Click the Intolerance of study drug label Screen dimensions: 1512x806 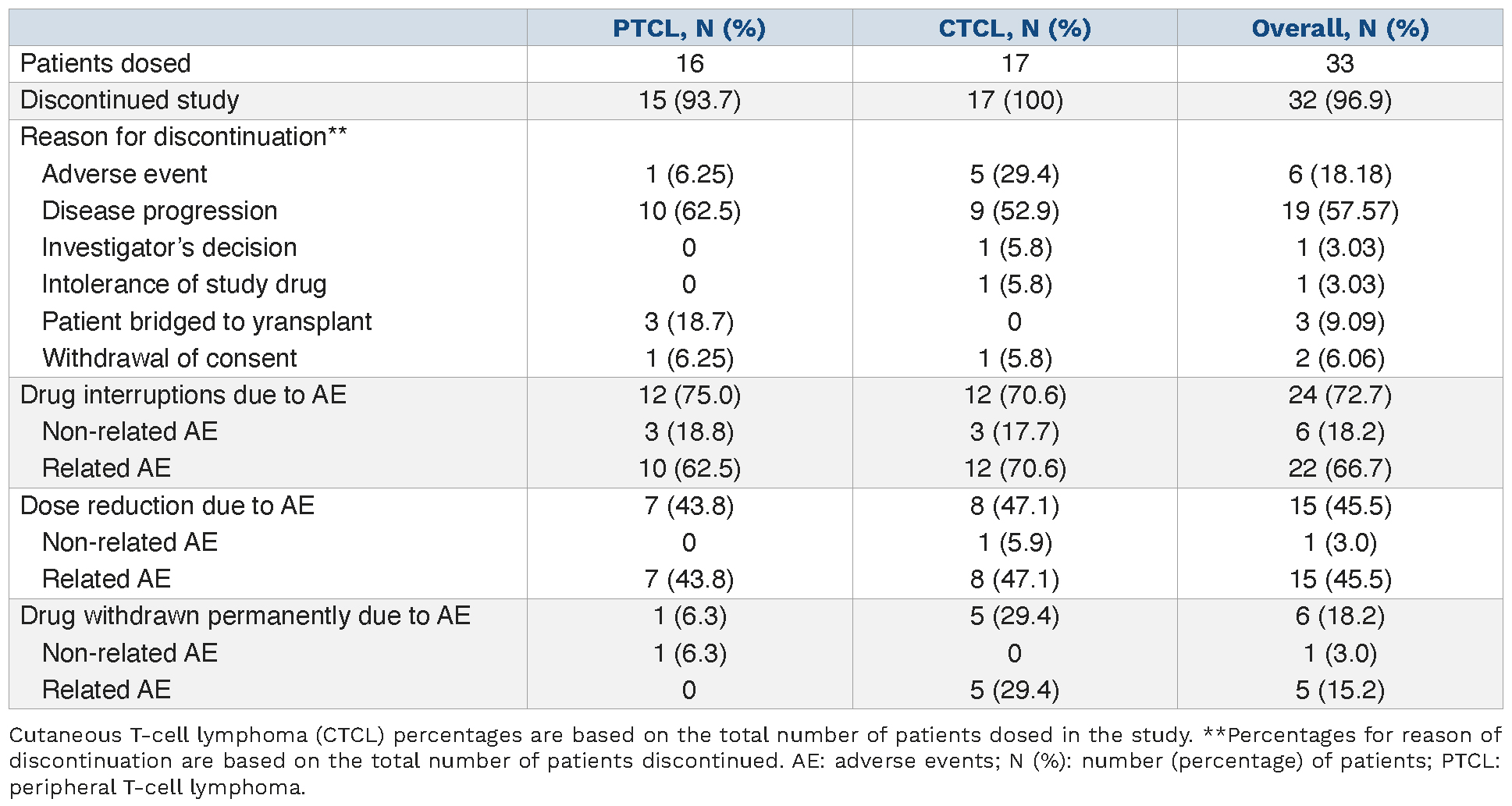[x=184, y=284]
